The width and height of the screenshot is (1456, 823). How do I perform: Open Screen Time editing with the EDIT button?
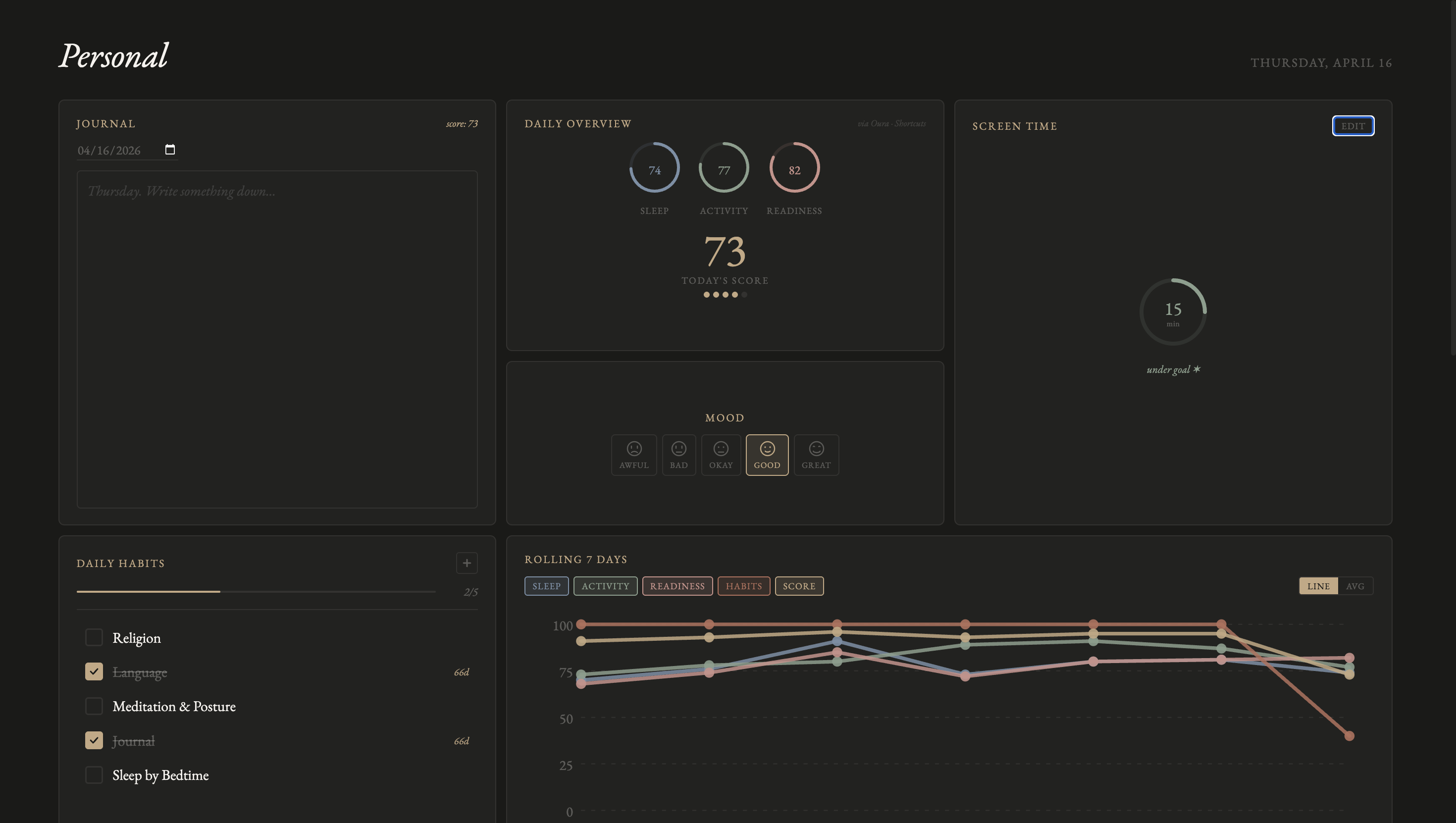[x=1353, y=125]
